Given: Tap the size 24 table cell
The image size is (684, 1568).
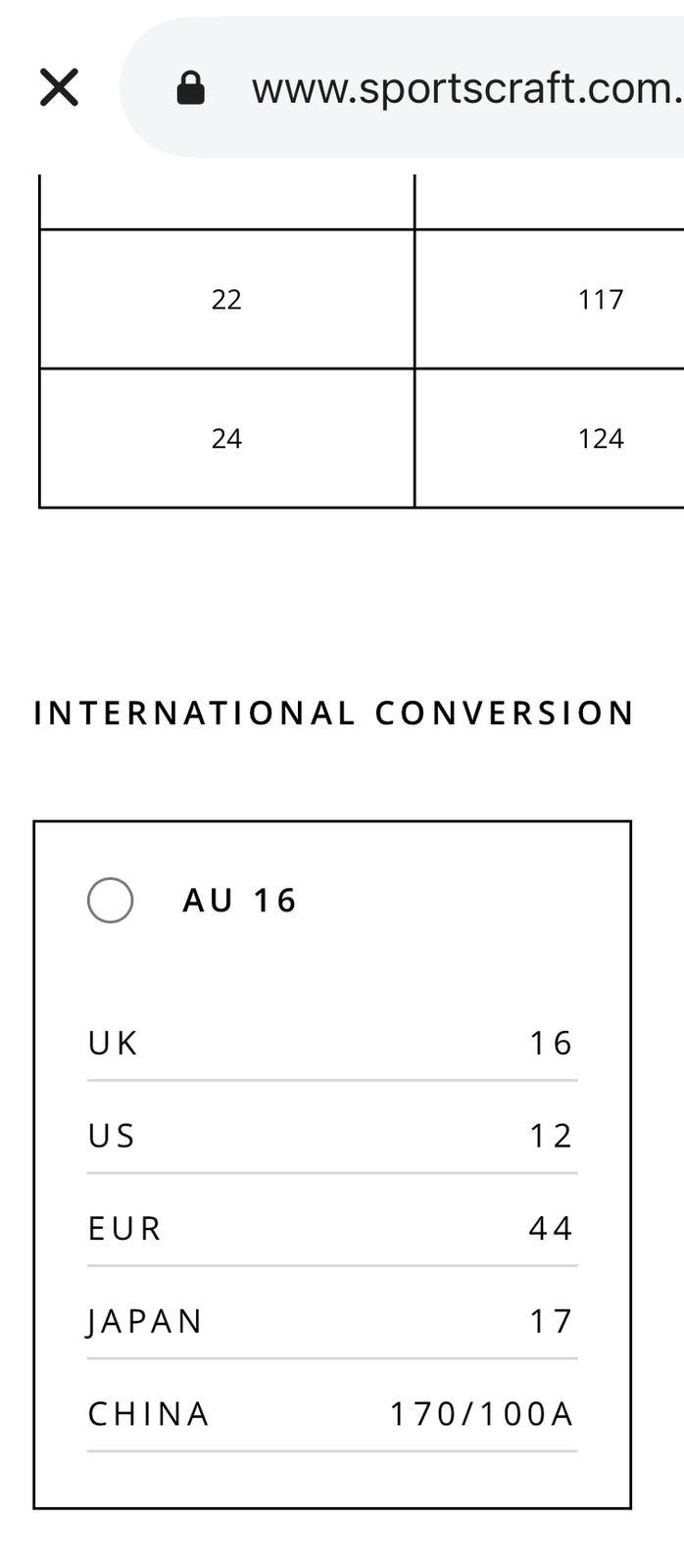Looking at the screenshot, I should point(226,438).
